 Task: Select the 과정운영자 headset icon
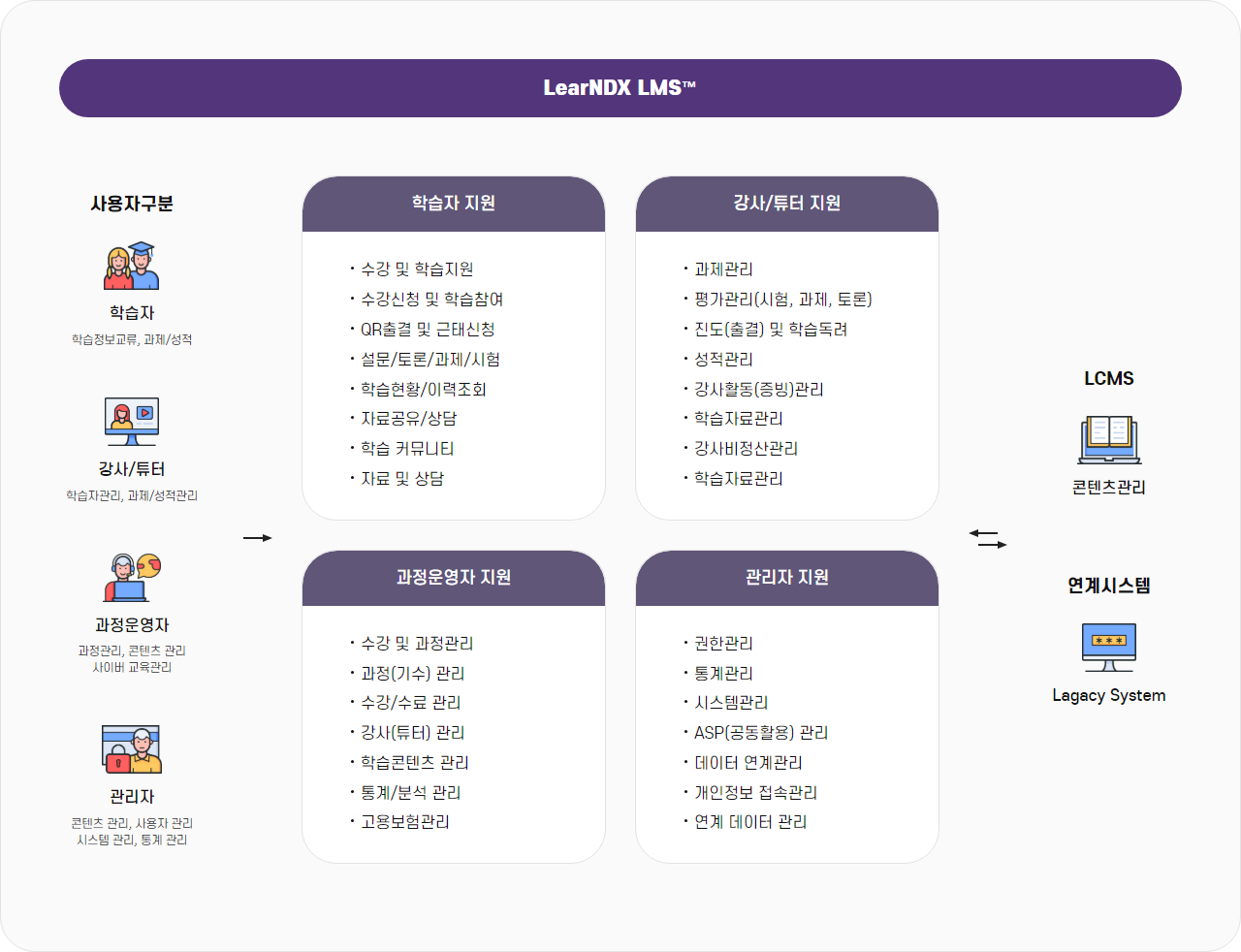(129, 578)
